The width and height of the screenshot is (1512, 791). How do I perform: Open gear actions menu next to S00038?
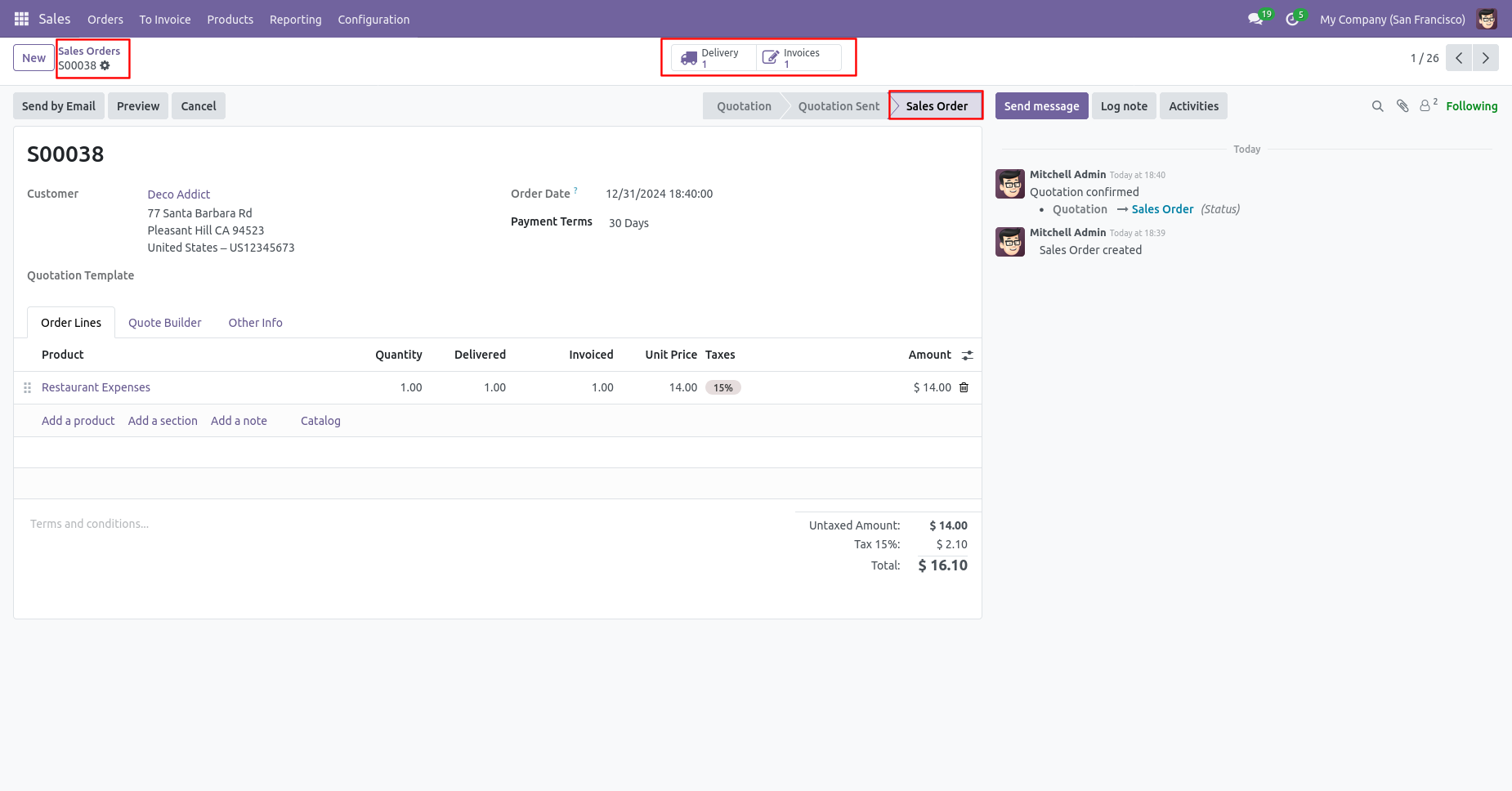coord(105,65)
